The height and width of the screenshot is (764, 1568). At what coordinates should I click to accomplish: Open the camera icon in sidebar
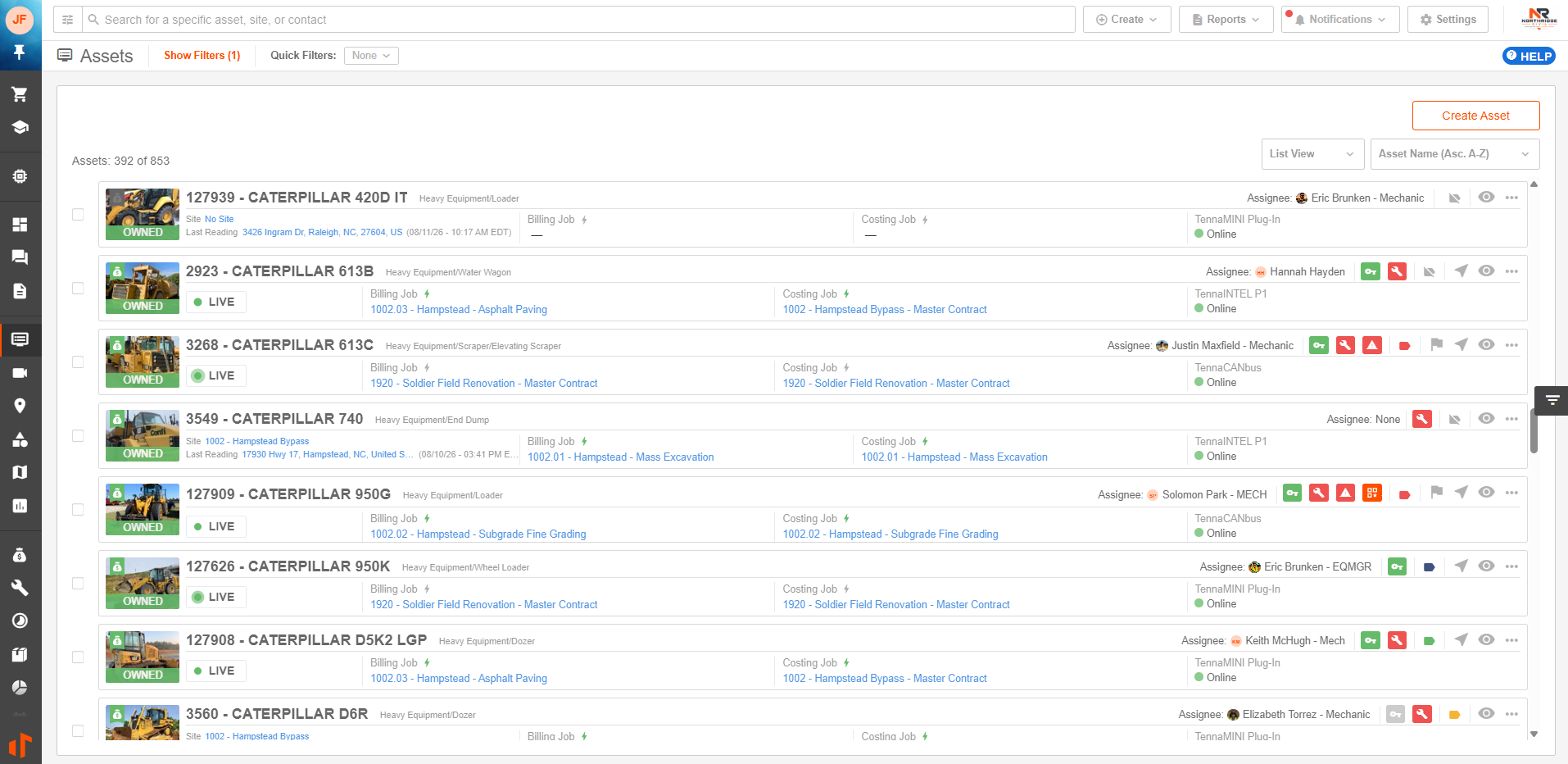(x=20, y=373)
